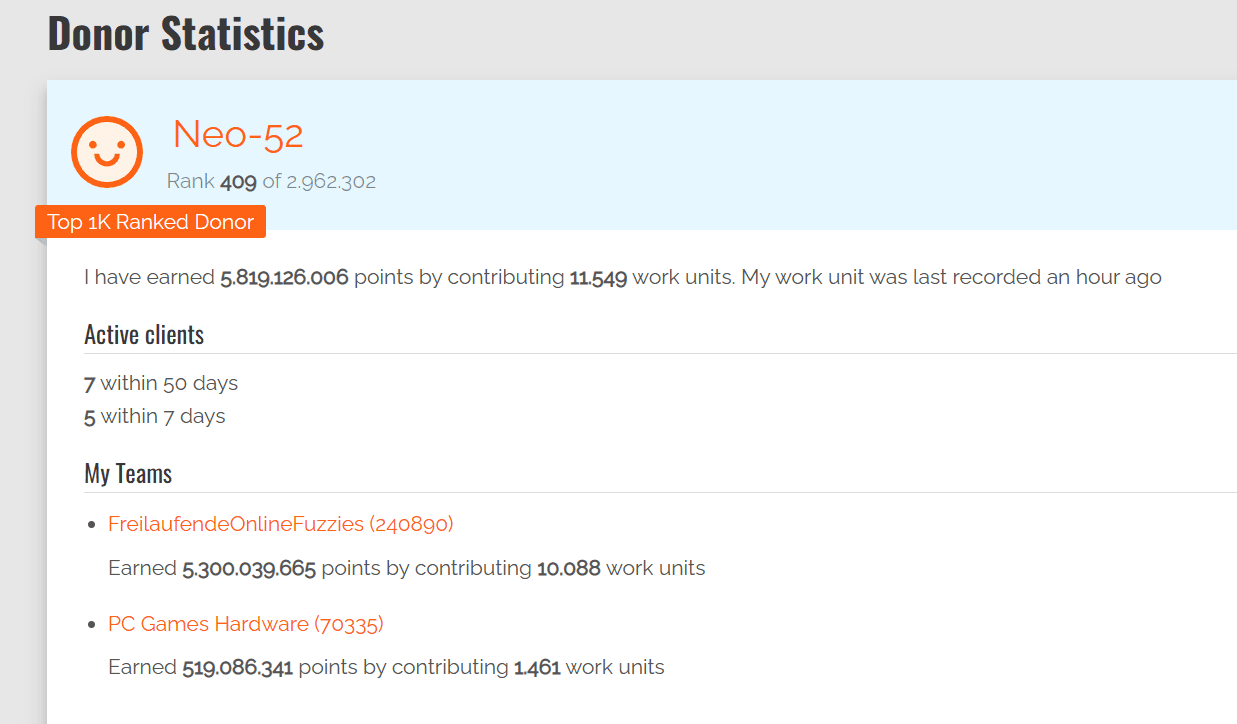
Task: Open the FreilaufendeOnlineFuzzies team link
Action: 281,524
